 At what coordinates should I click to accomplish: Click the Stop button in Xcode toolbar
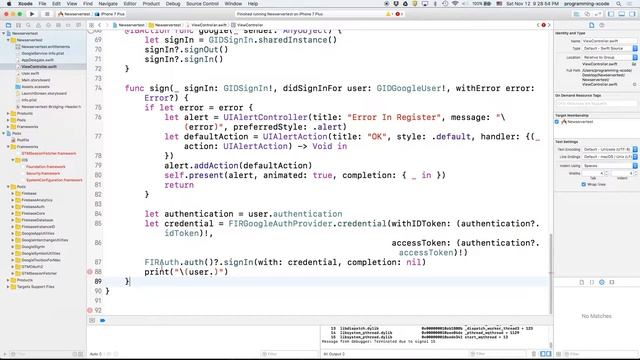(47, 14)
